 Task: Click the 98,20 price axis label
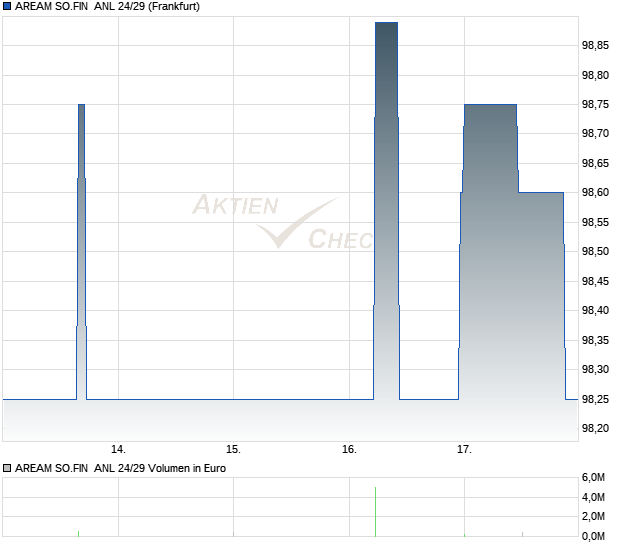point(595,428)
